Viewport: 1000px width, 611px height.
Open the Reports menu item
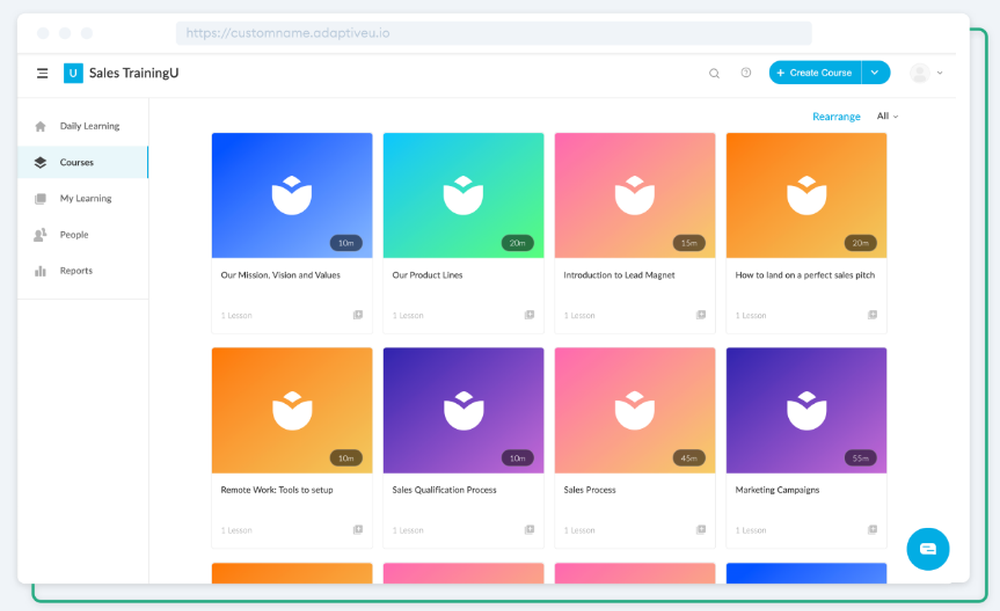tap(83, 271)
